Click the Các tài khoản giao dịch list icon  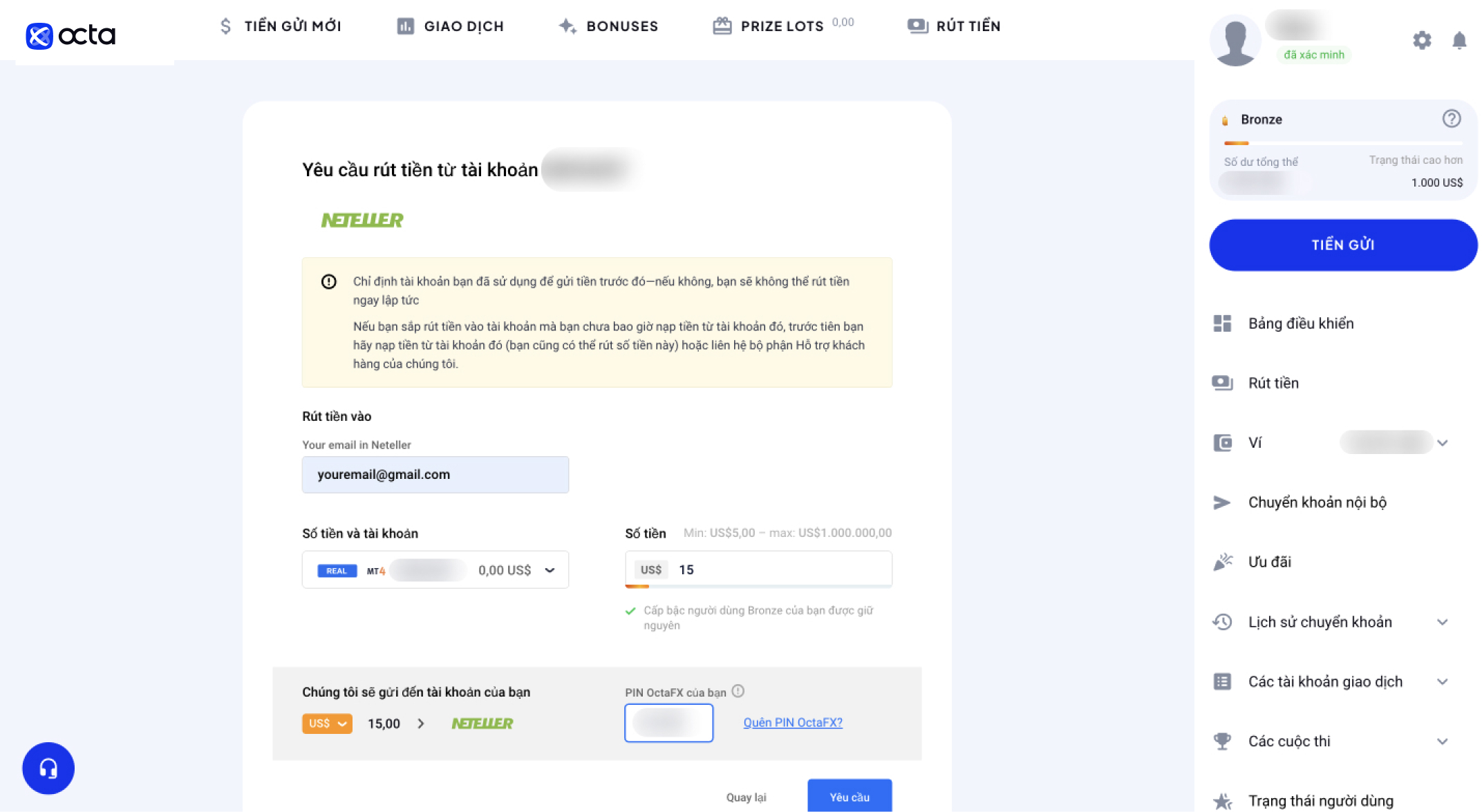point(1222,681)
